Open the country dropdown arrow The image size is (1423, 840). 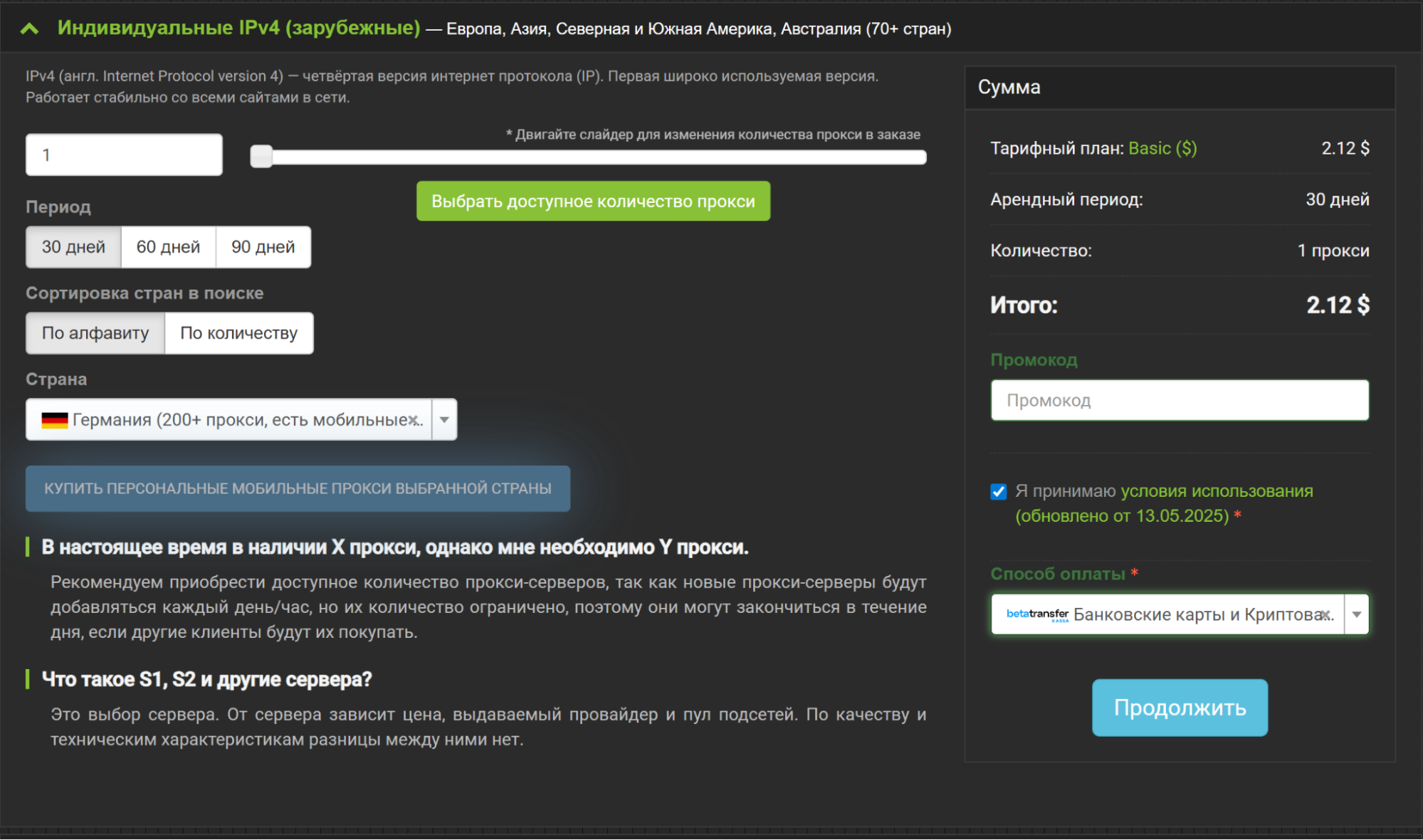pos(444,420)
